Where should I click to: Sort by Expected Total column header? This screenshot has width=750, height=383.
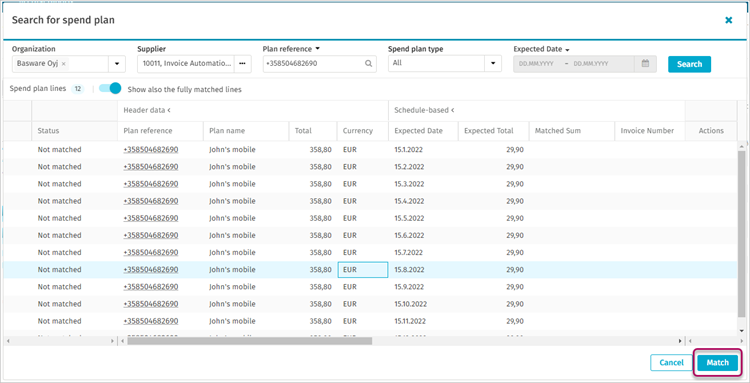click(x=494, y=131)
